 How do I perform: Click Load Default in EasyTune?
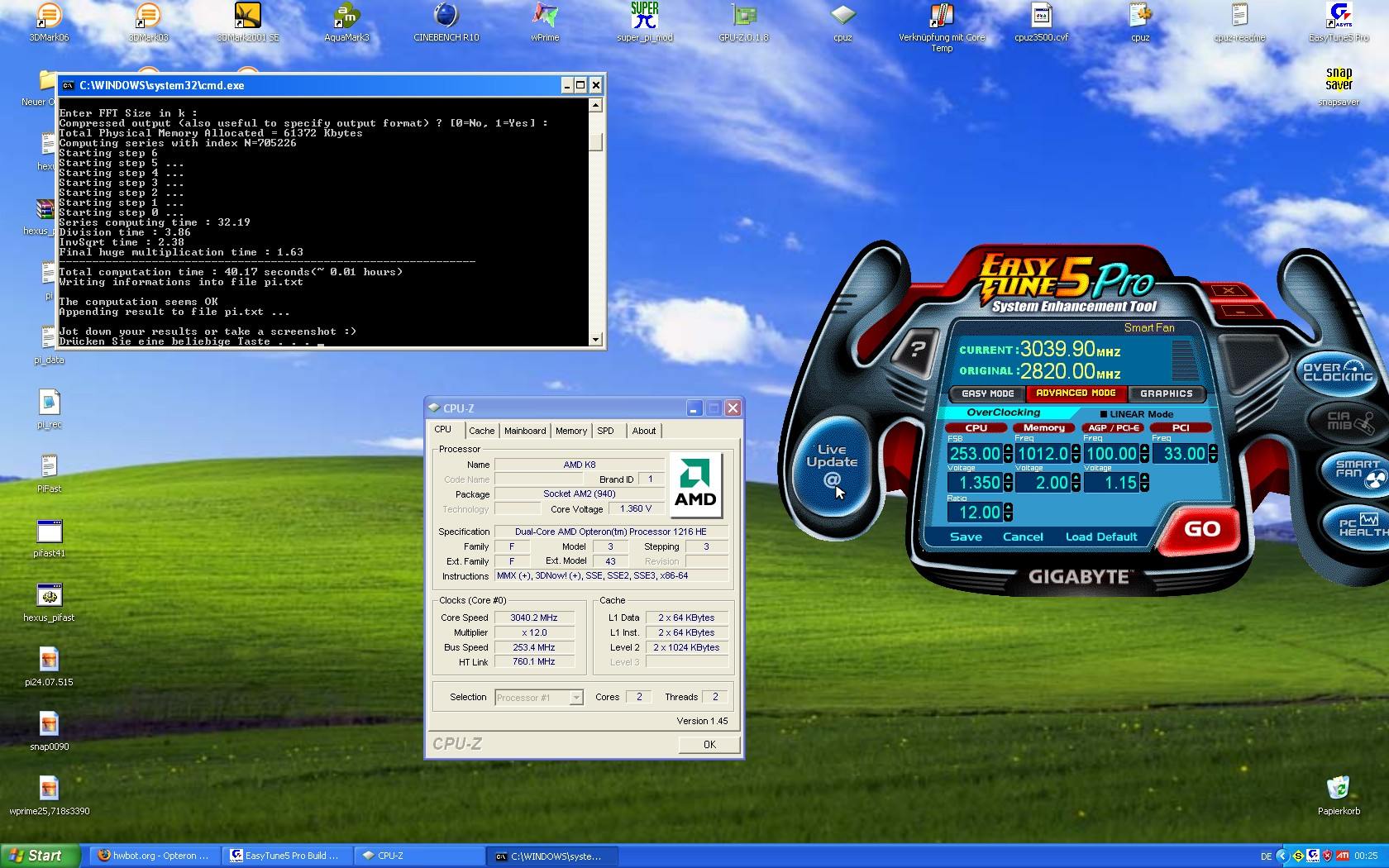[1101, 537]
